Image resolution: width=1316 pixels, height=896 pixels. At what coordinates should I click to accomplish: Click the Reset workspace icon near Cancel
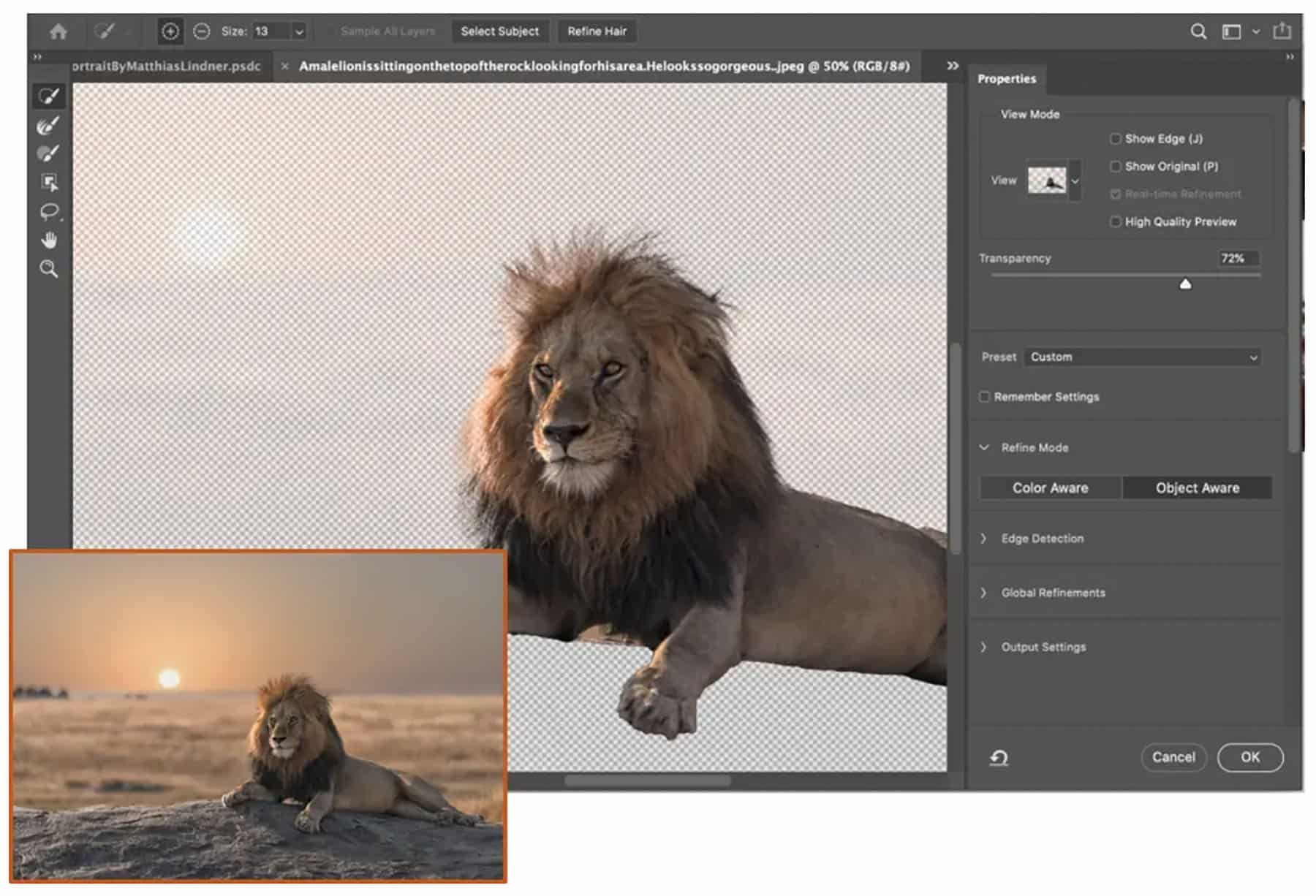[x=999, y=758]
